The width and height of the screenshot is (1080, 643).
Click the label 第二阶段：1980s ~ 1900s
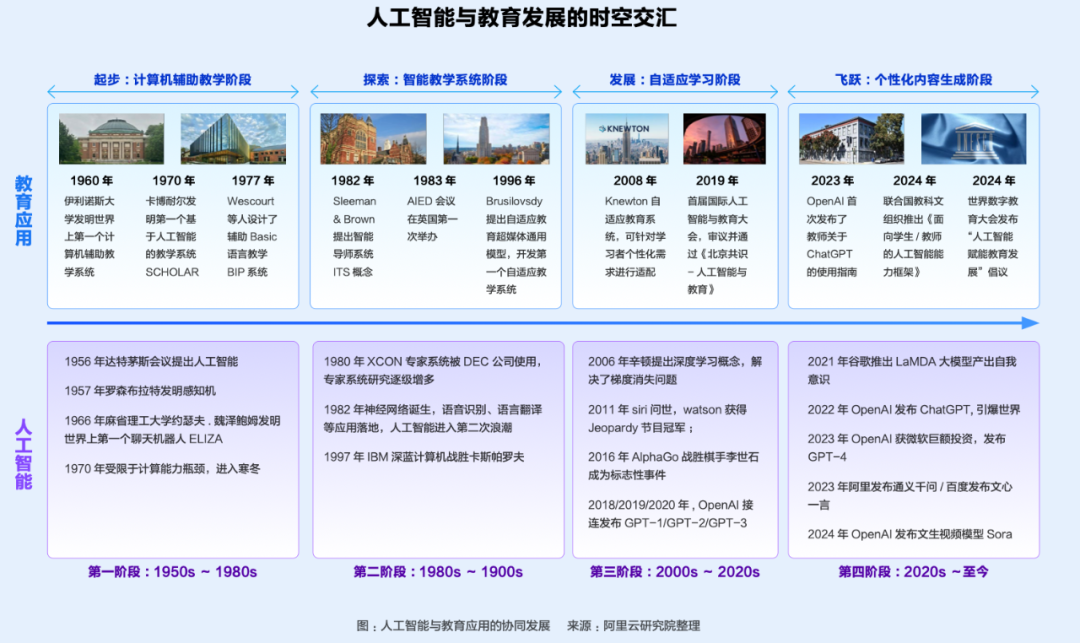[x=438, y=572]
